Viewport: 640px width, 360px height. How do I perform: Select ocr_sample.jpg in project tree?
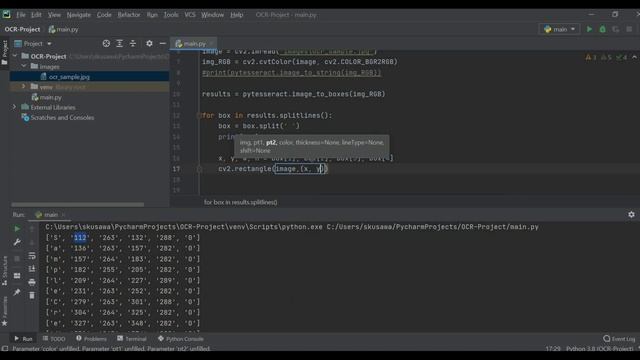pyautogui.click(x=69, y=77)
